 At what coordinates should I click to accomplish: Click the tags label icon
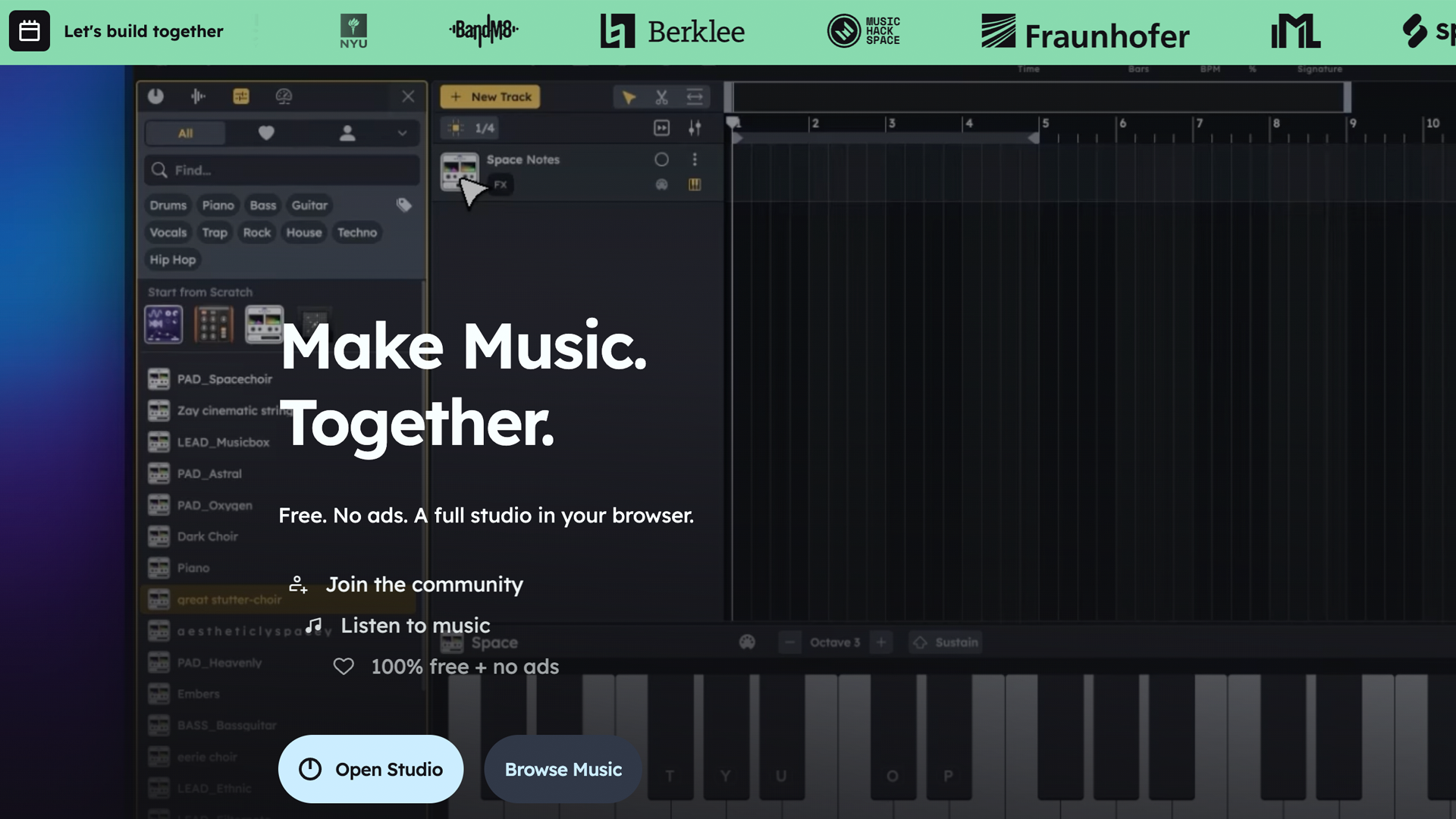coord(403,205)
